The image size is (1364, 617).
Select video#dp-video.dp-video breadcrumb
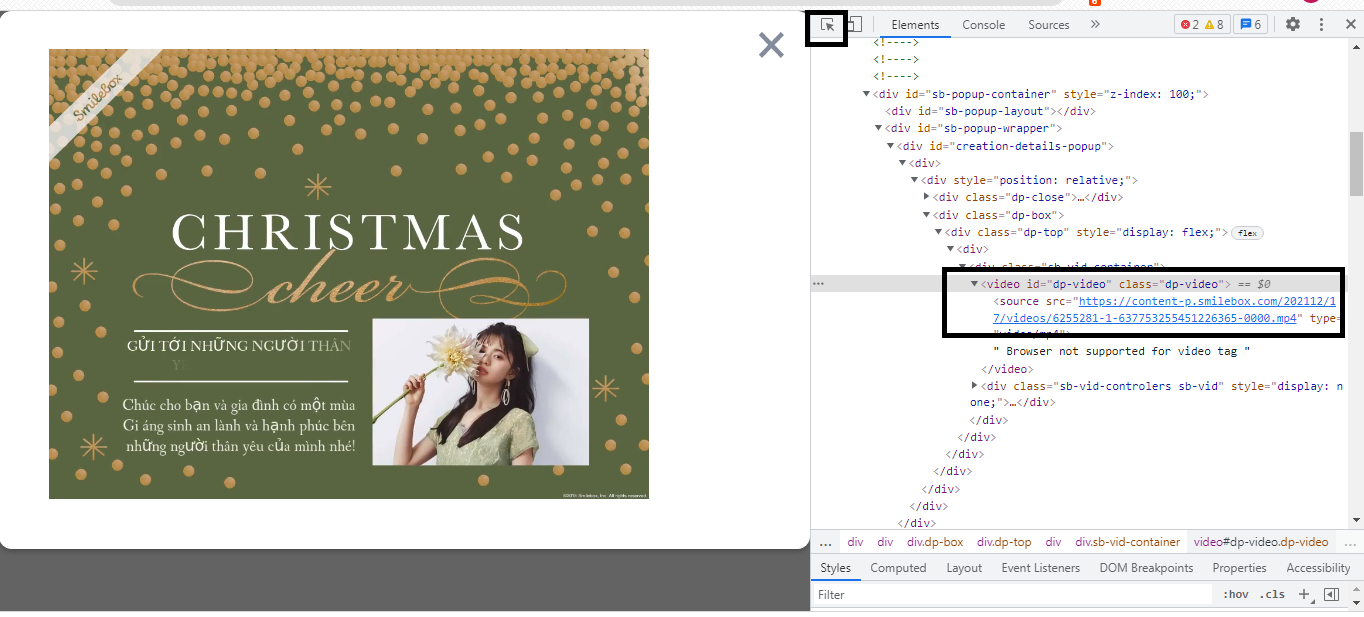[x=1261, y=542]
